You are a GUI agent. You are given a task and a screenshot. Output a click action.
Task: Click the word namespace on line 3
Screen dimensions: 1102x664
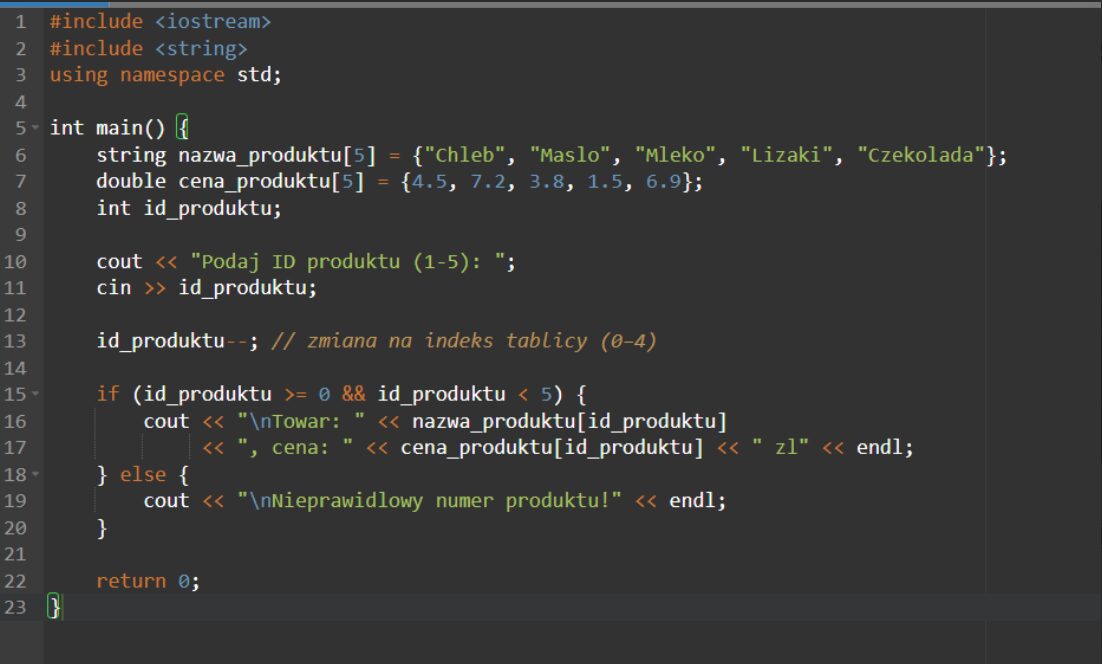coord(172,75)
